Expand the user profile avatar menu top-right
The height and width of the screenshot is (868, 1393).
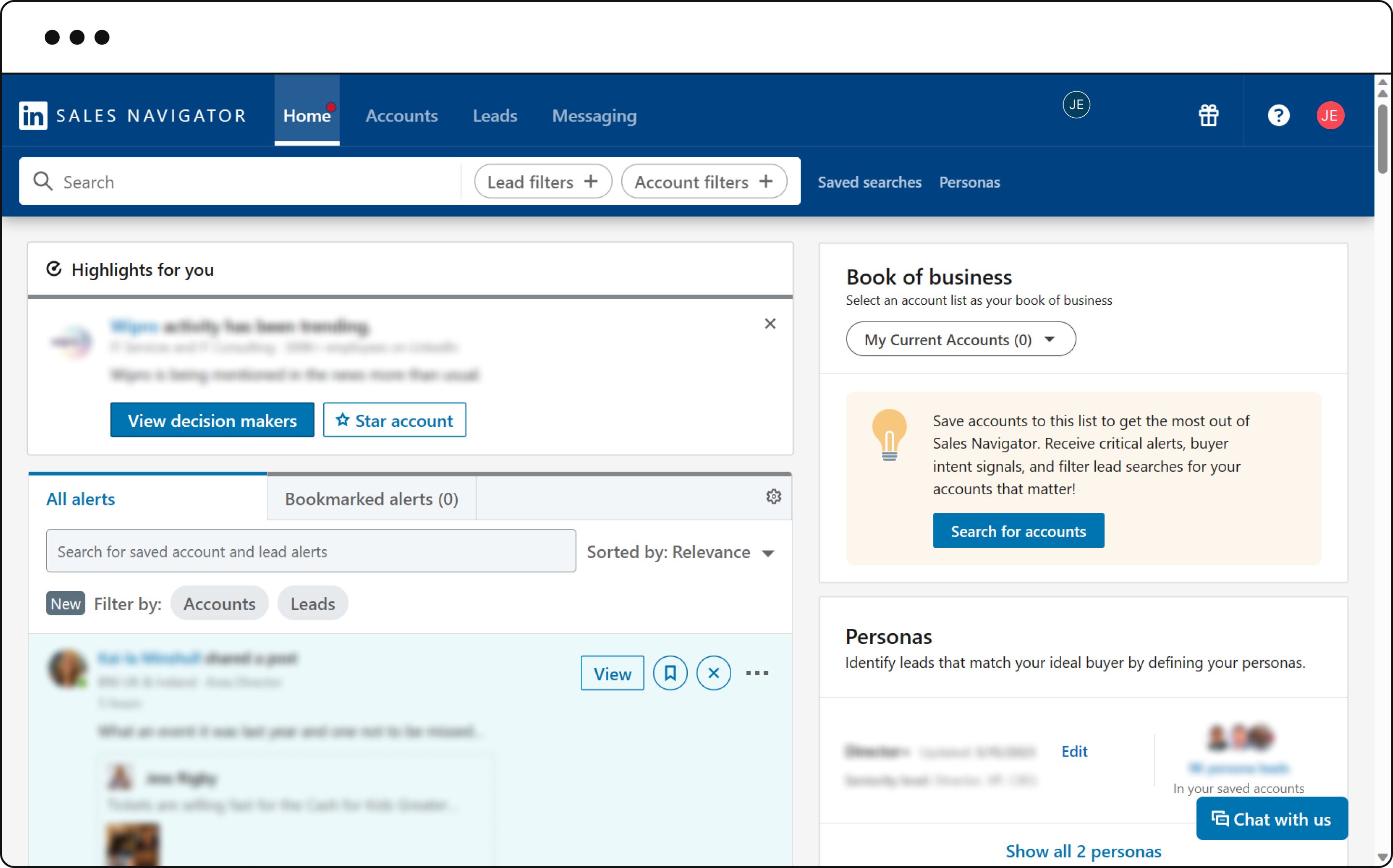click(x=1331, y=114)
